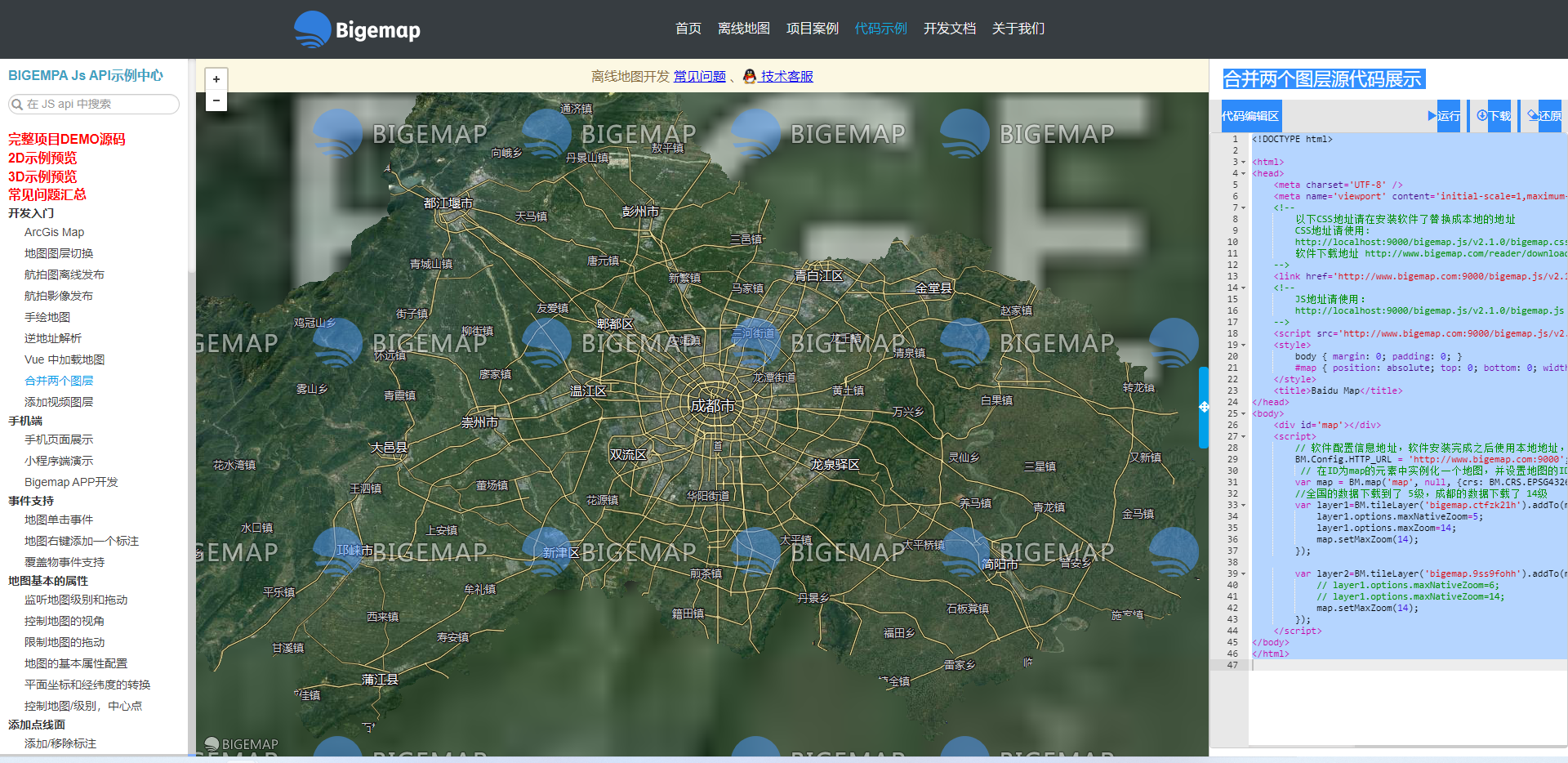Select the 覆盖物事件支持 example

point(65,562)
